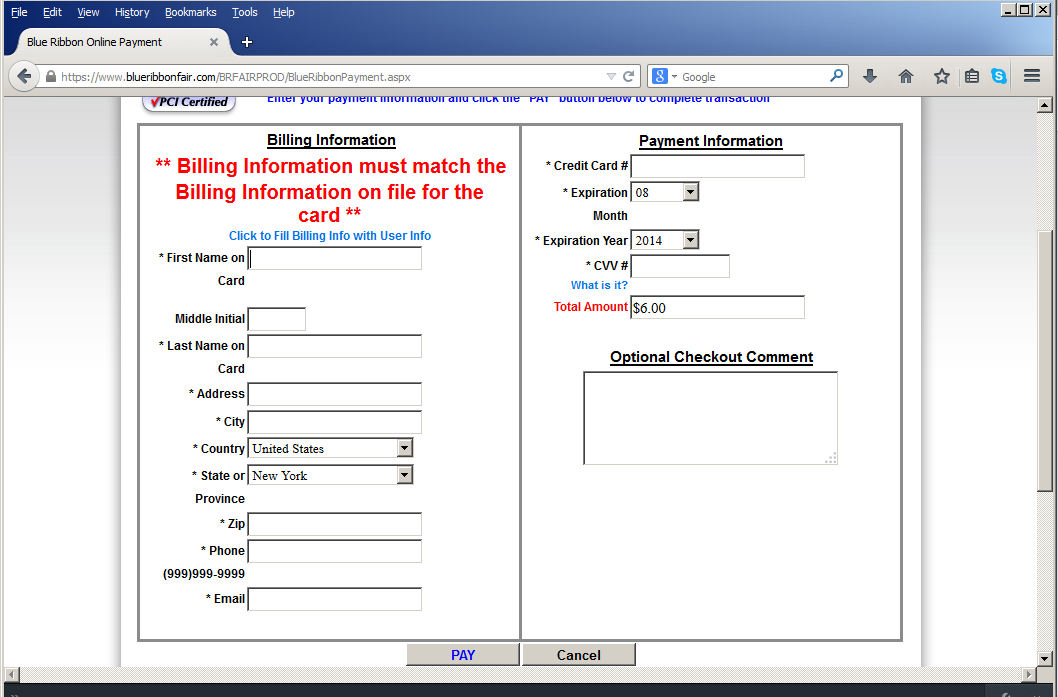1058x697 pixels.
Task: Open the Tools menu
Action: pyautogui.click(x=244, y=12)
